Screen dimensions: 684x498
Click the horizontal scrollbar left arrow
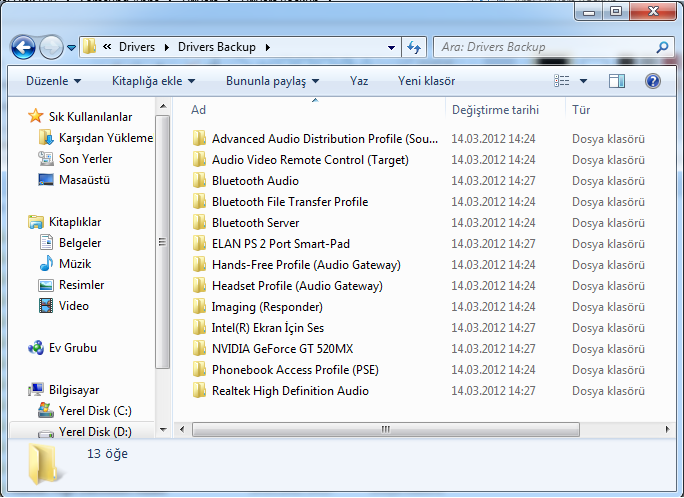point(182,430)
